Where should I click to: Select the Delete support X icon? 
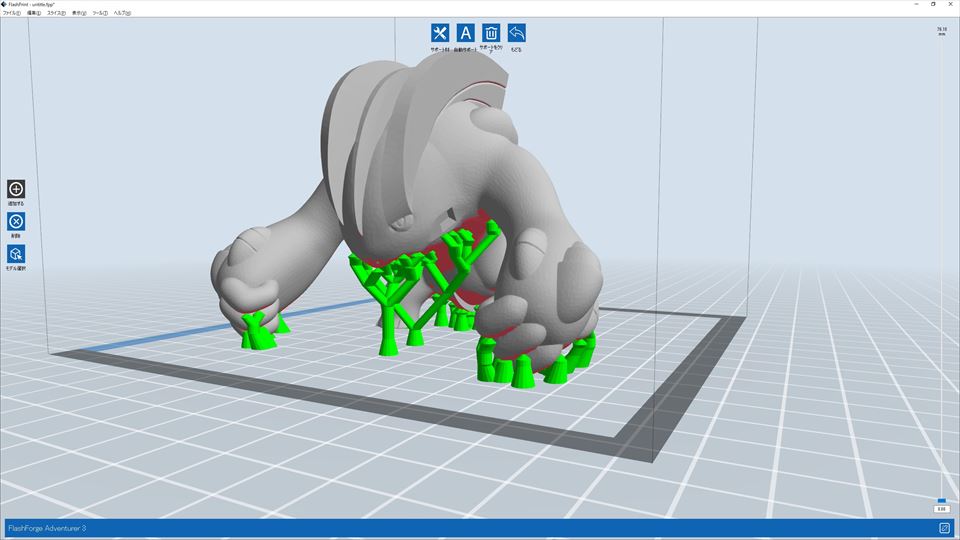point(16,221)
